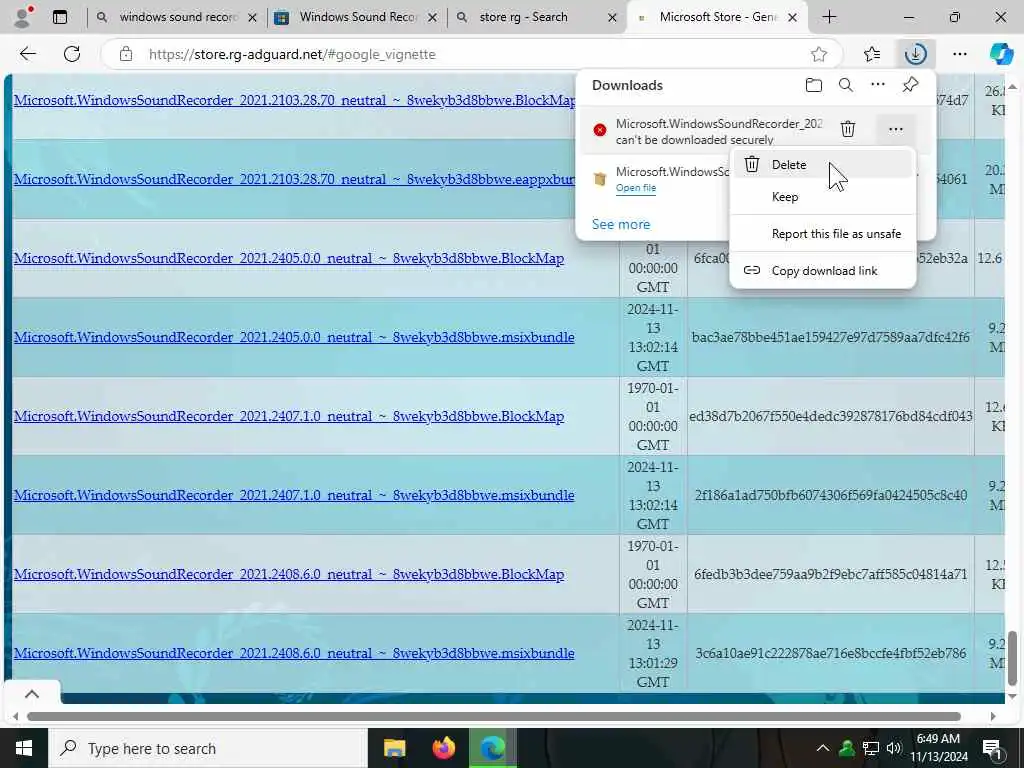Image resolution: width=1024 pixels, height=768 pixels.
Task: Go back with the back arrow
Action: click(x=27, y=54)
